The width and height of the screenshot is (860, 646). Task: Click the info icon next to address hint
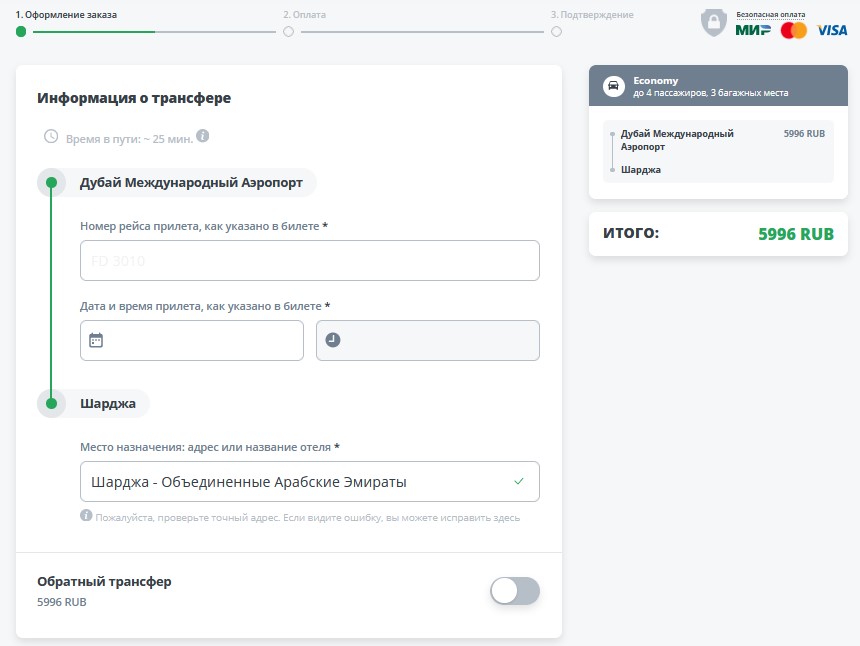pos(86,517)
